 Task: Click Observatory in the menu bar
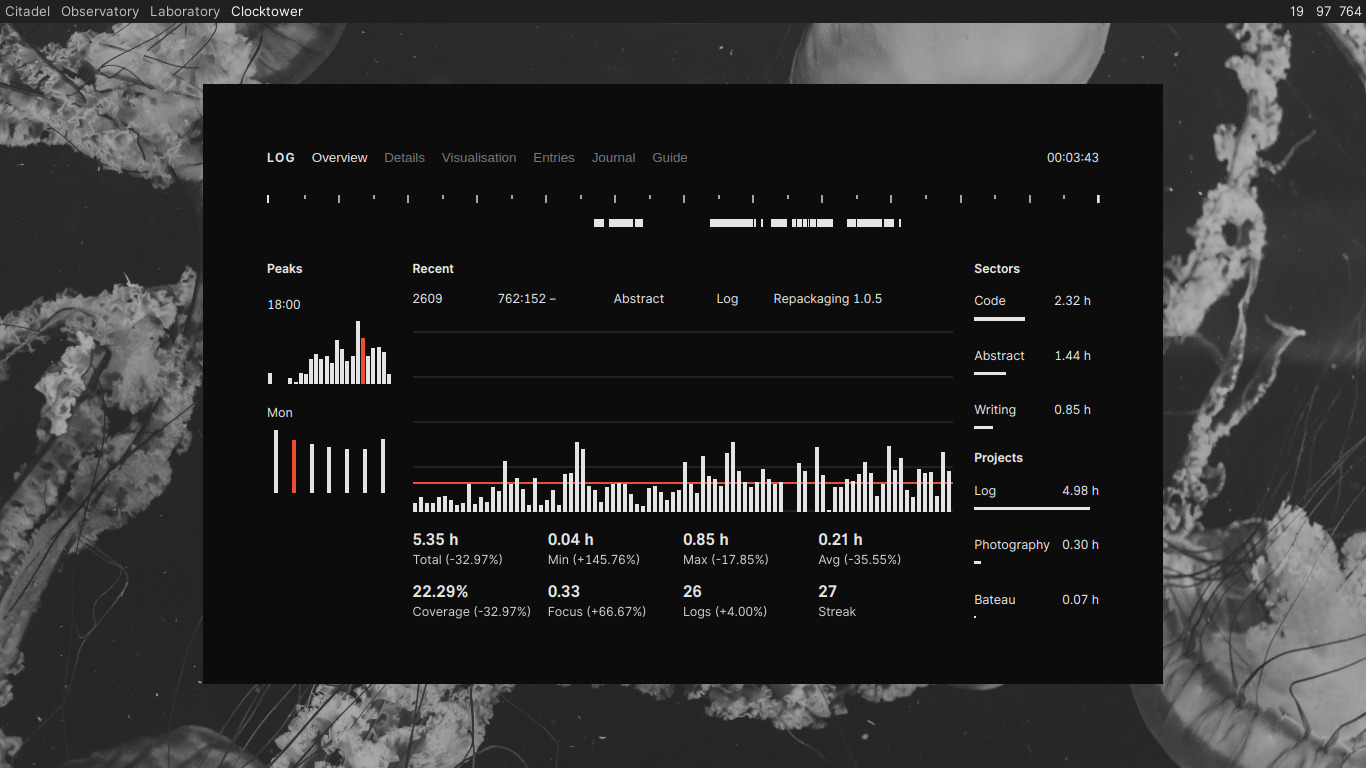[x=99, y=11]
